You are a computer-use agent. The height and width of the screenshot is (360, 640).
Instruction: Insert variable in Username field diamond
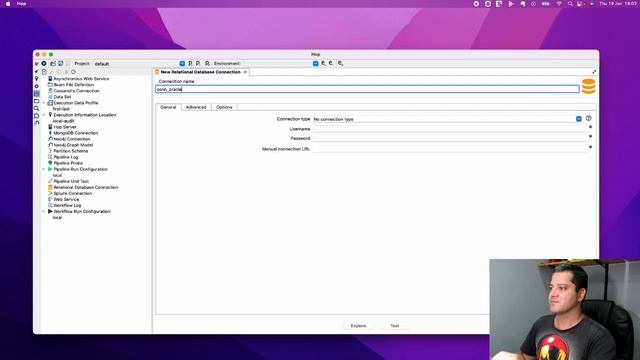[590, 127]
